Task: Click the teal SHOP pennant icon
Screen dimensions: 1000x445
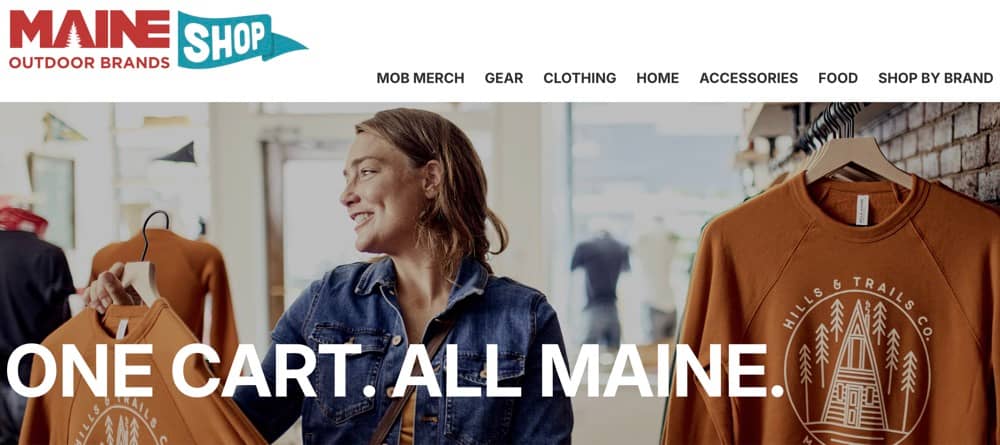Action: click(x=241, y=40)
